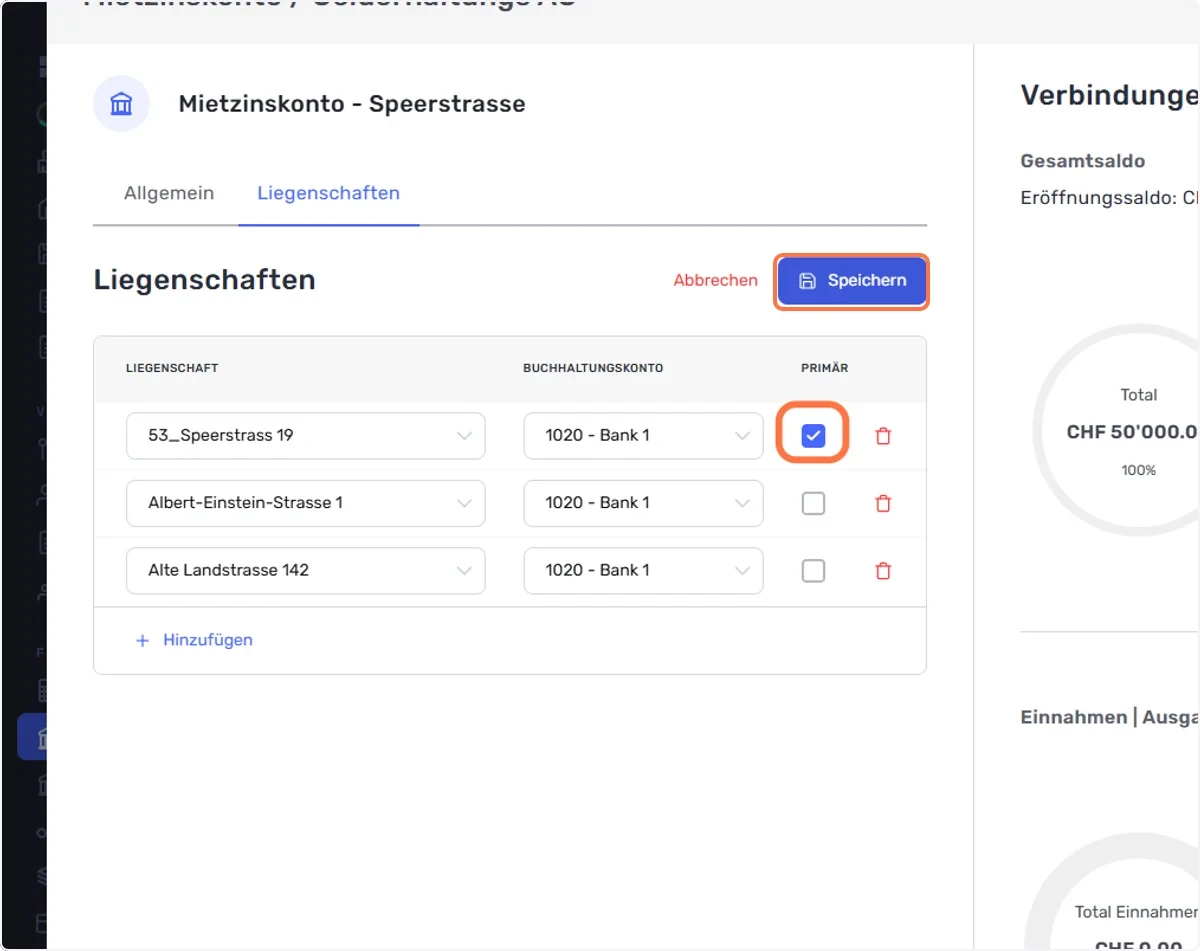Image resolution: width=1200 pixels, height=951 pixels.
Task: Click the 100% value in the chart
Action: click(x=1139, y=470)
